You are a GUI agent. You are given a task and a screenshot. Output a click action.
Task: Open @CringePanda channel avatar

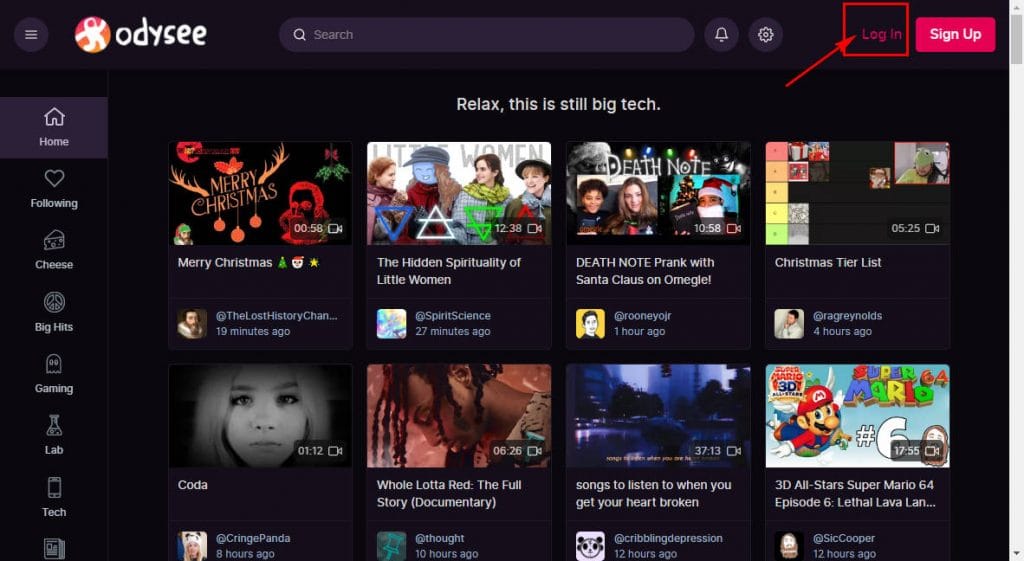pyautogui.click(x=192, y=546)
